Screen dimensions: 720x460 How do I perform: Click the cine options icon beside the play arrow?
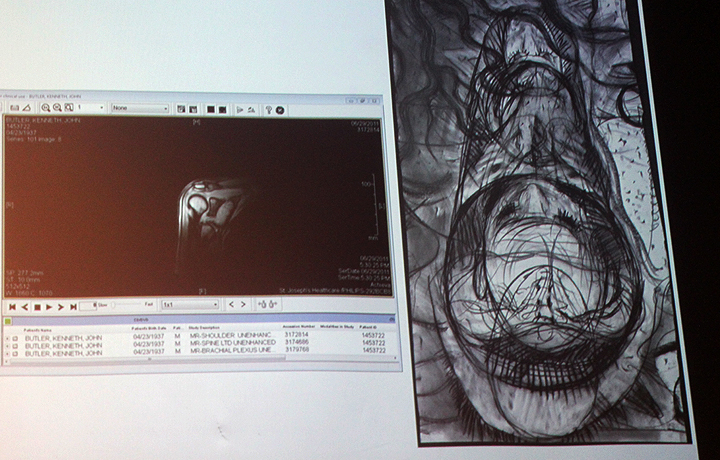(x=251, y=110)
